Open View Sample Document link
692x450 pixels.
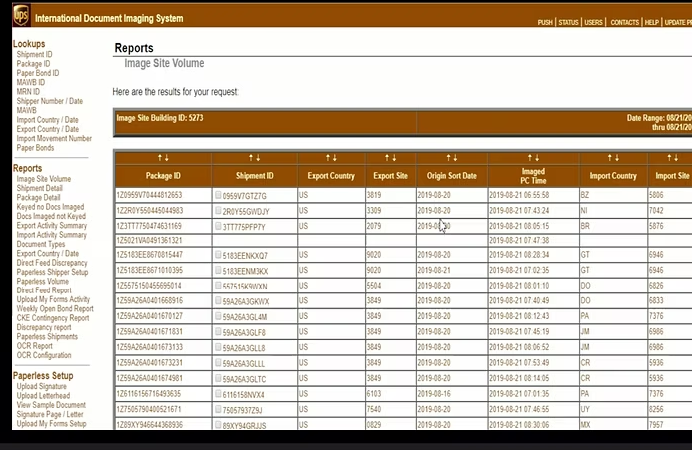pyautogui.click(x=51, y=405)
